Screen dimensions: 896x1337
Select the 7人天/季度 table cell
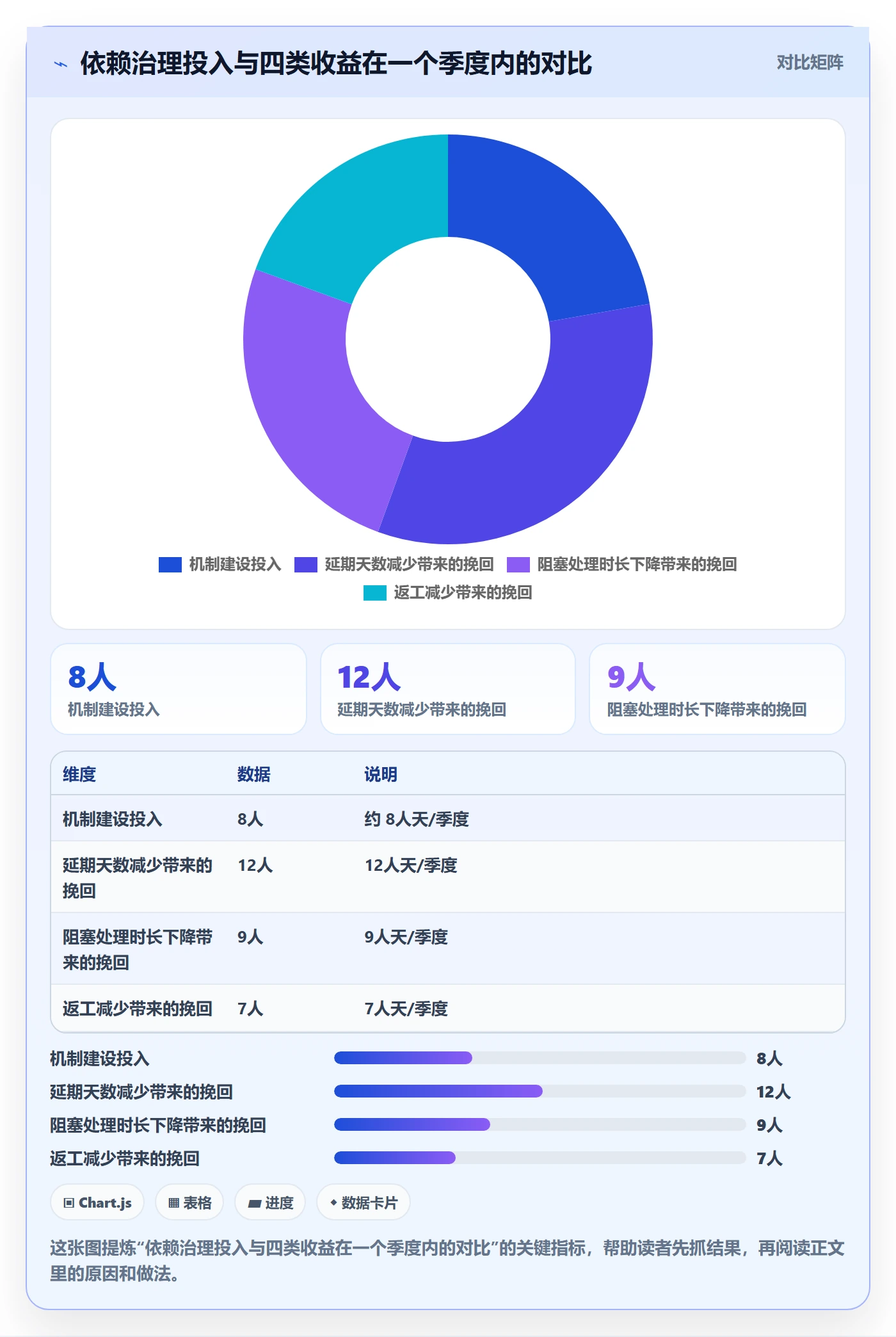tap(406, 1009)
